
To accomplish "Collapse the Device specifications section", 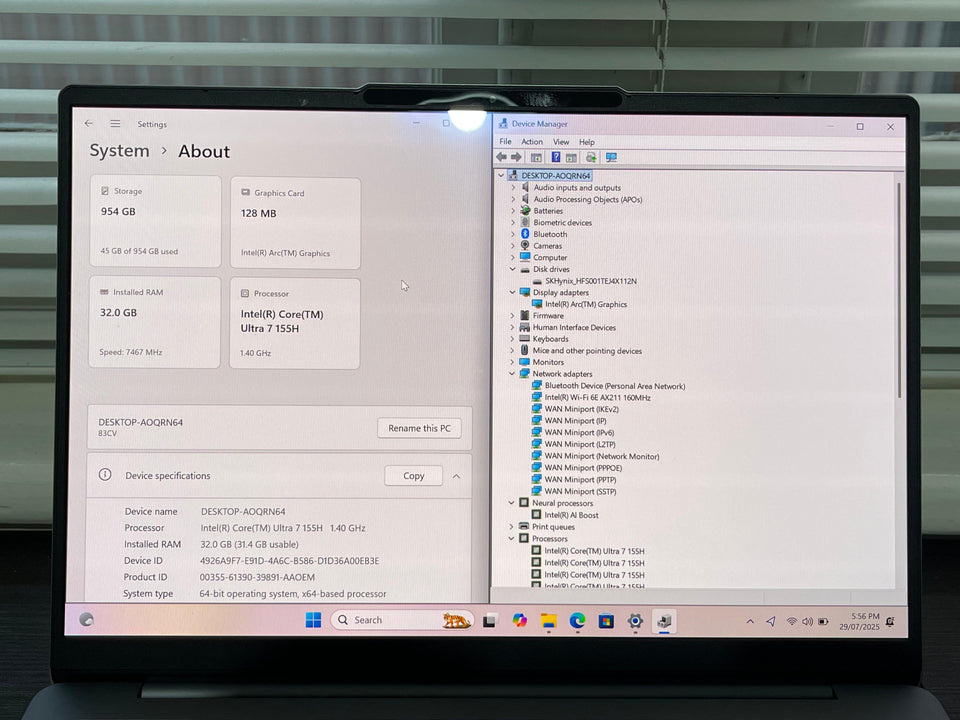I will pyautogui.click(x=456, y=476).
